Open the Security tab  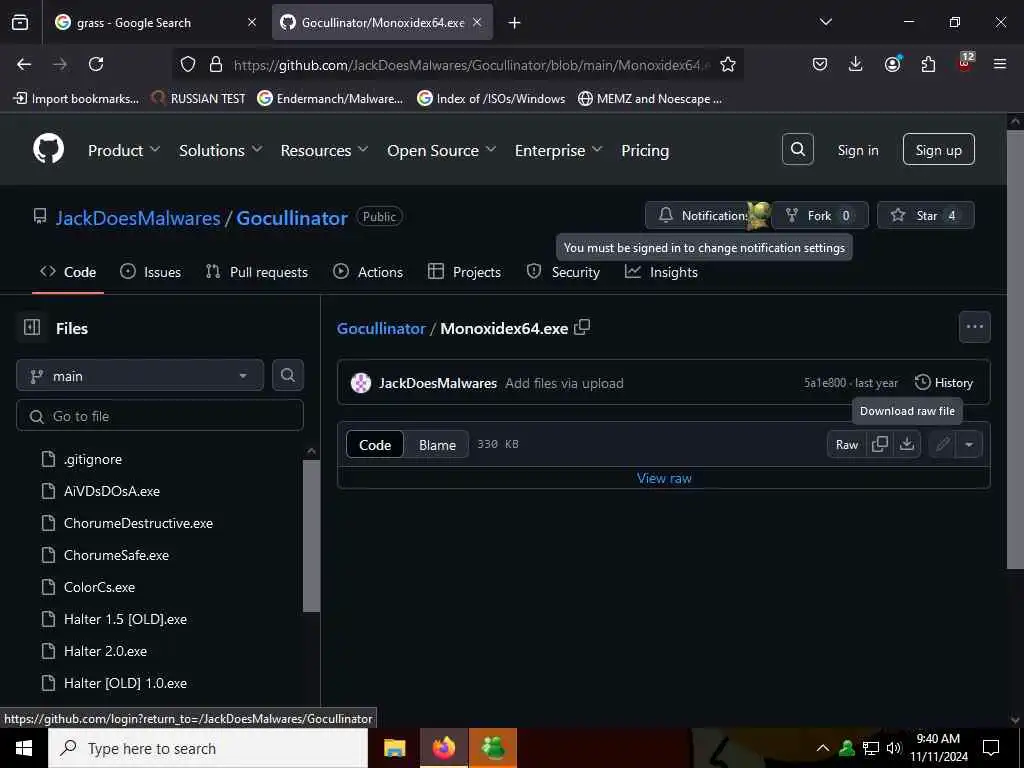pyautogui.click(x=563, y=272)
